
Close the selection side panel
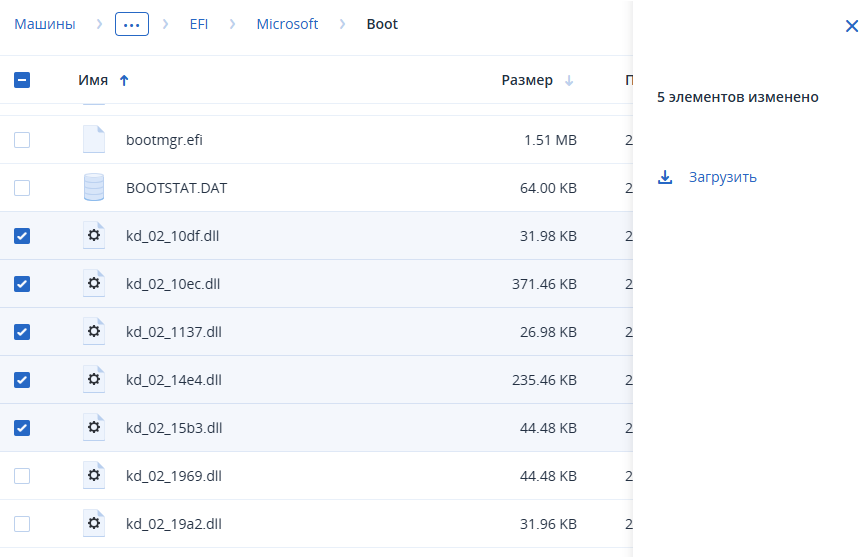(x=852, y=25)
